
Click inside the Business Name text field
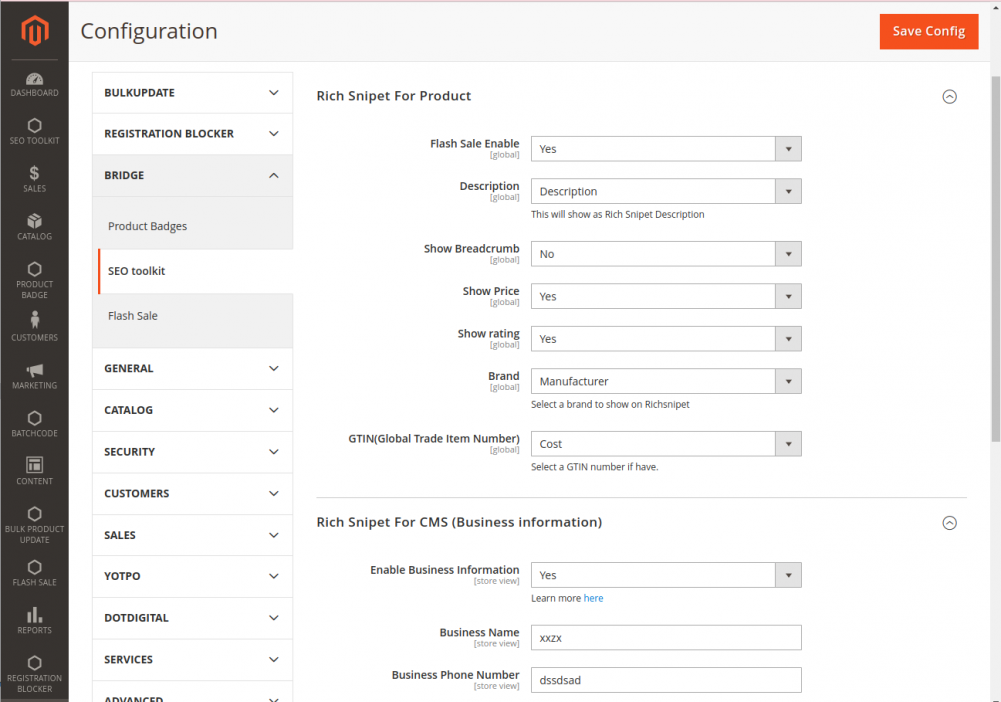point(666,637)
